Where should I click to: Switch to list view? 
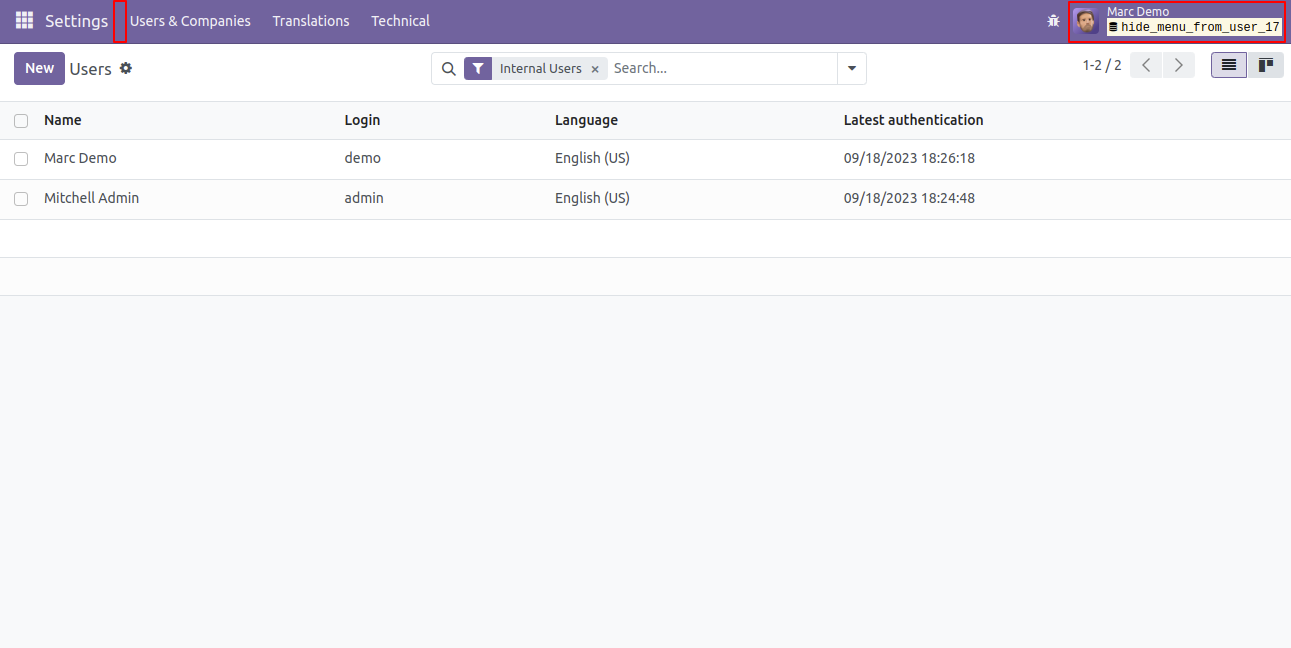(1229, 65)
